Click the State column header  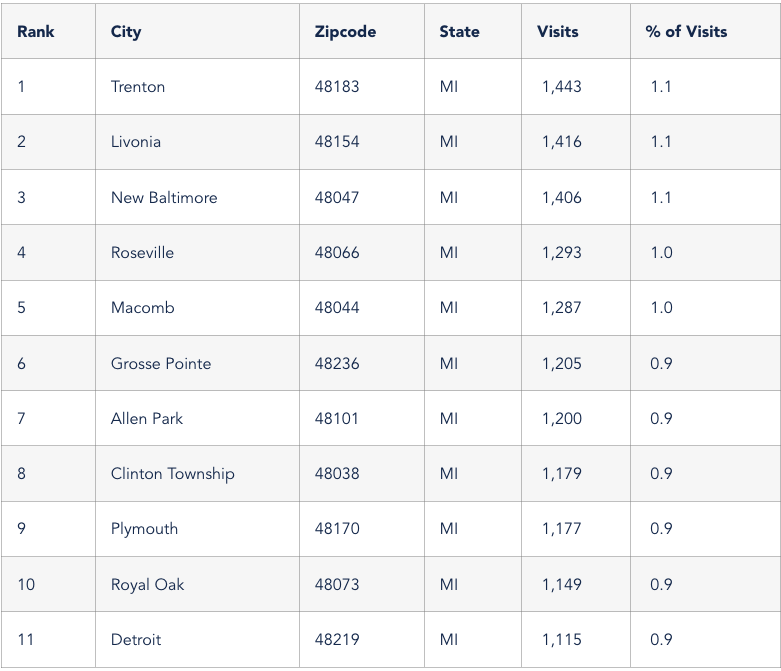(x=459, y=32)
